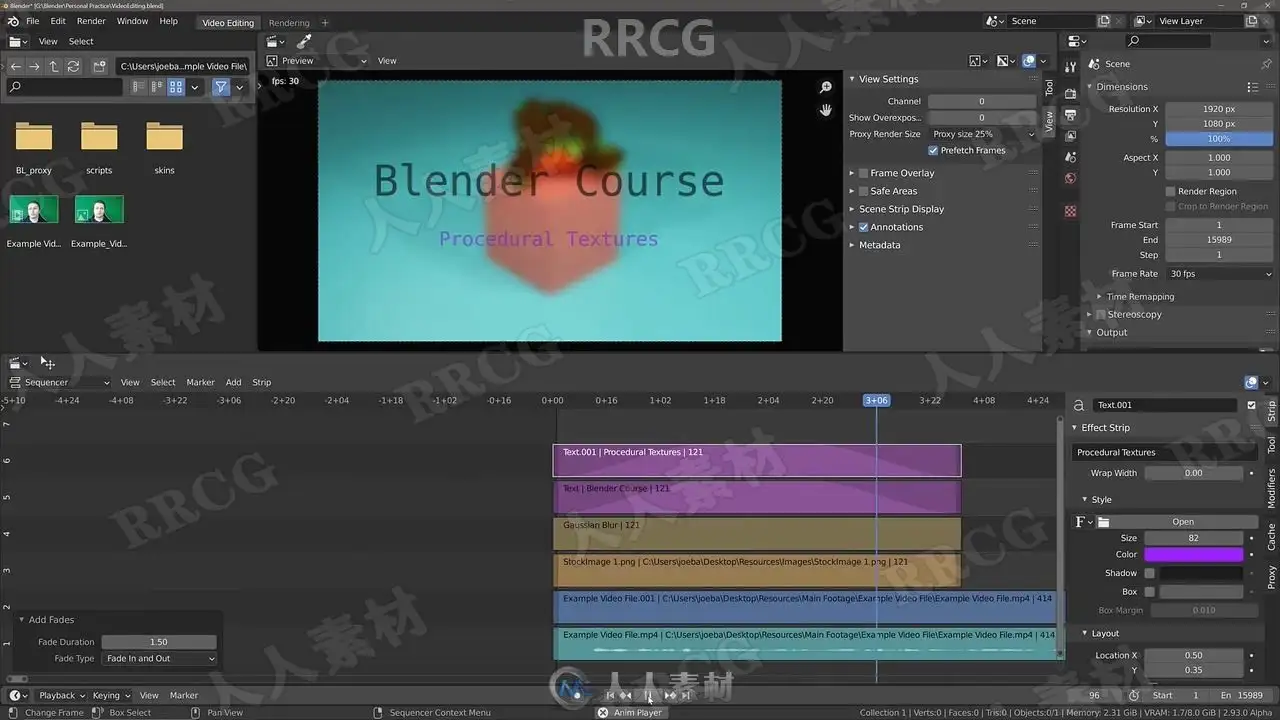Open the Render menu
This screenshot has width=1280, height=720.
pos(91,21)
